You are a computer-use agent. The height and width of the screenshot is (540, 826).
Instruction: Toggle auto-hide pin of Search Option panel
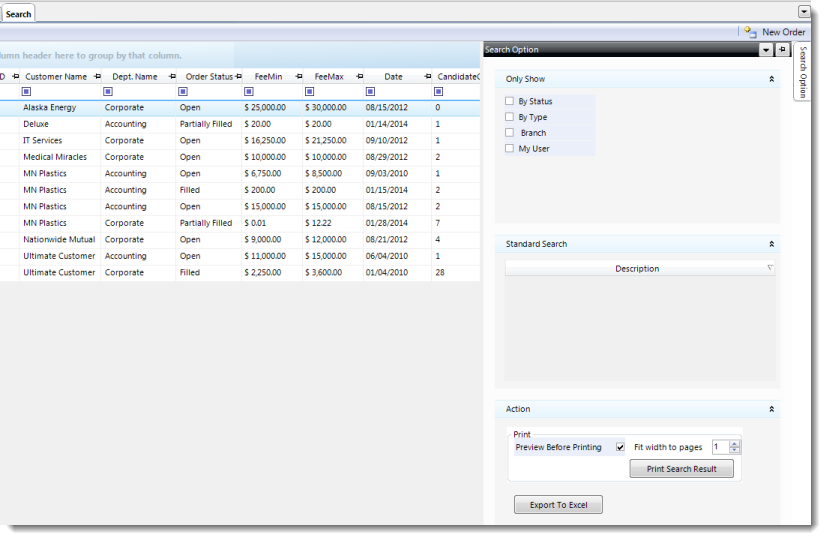coord(782,50)
